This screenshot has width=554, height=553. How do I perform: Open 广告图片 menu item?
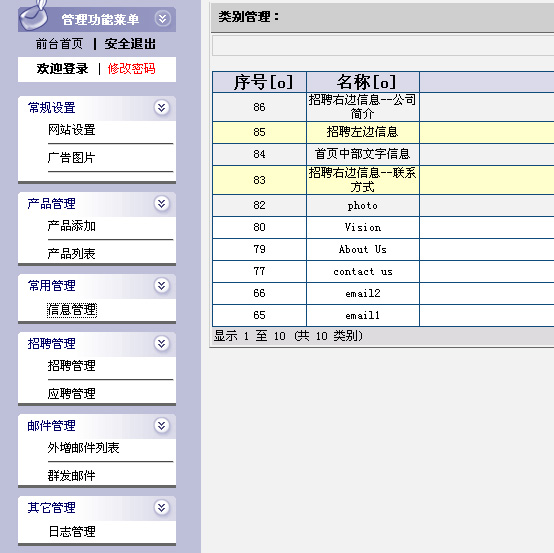pos(72,158)
